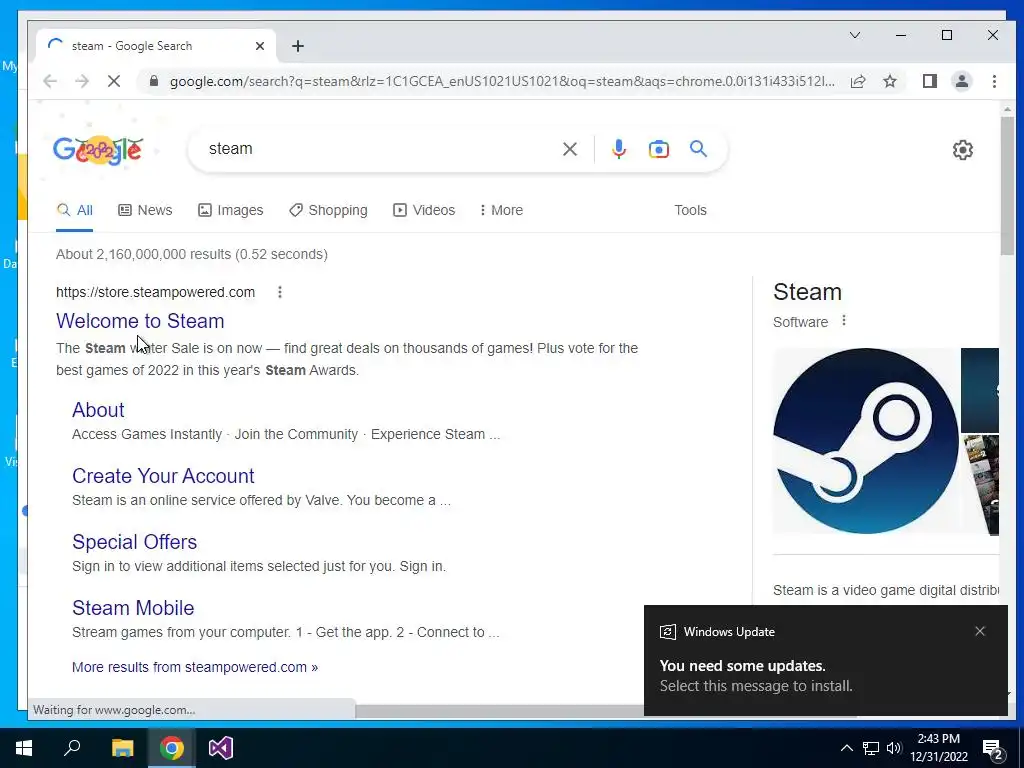Click the Chrome address bar URL

click(x=502, y=82)
